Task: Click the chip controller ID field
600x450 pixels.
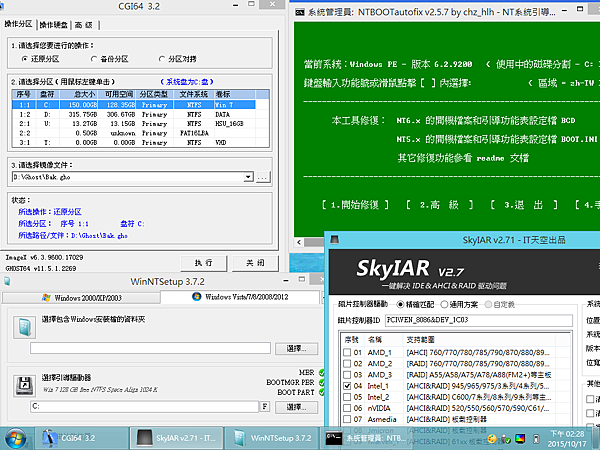Action: coord(479,320)
